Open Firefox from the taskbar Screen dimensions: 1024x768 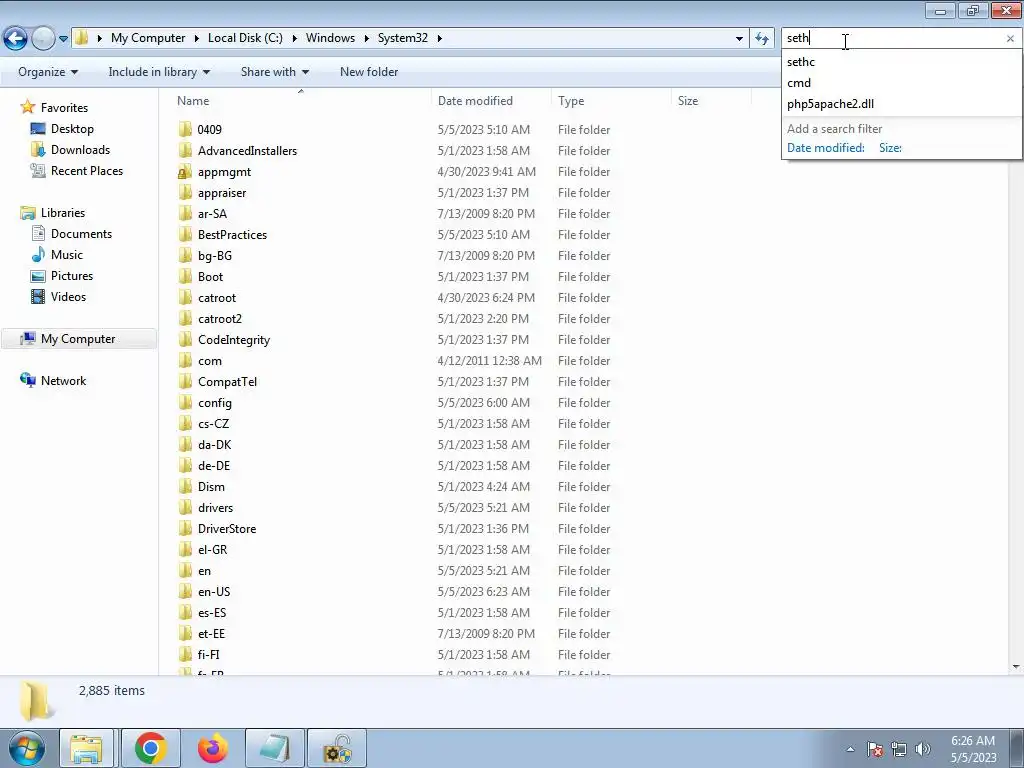pyautogui.click(x=212, y=748)
